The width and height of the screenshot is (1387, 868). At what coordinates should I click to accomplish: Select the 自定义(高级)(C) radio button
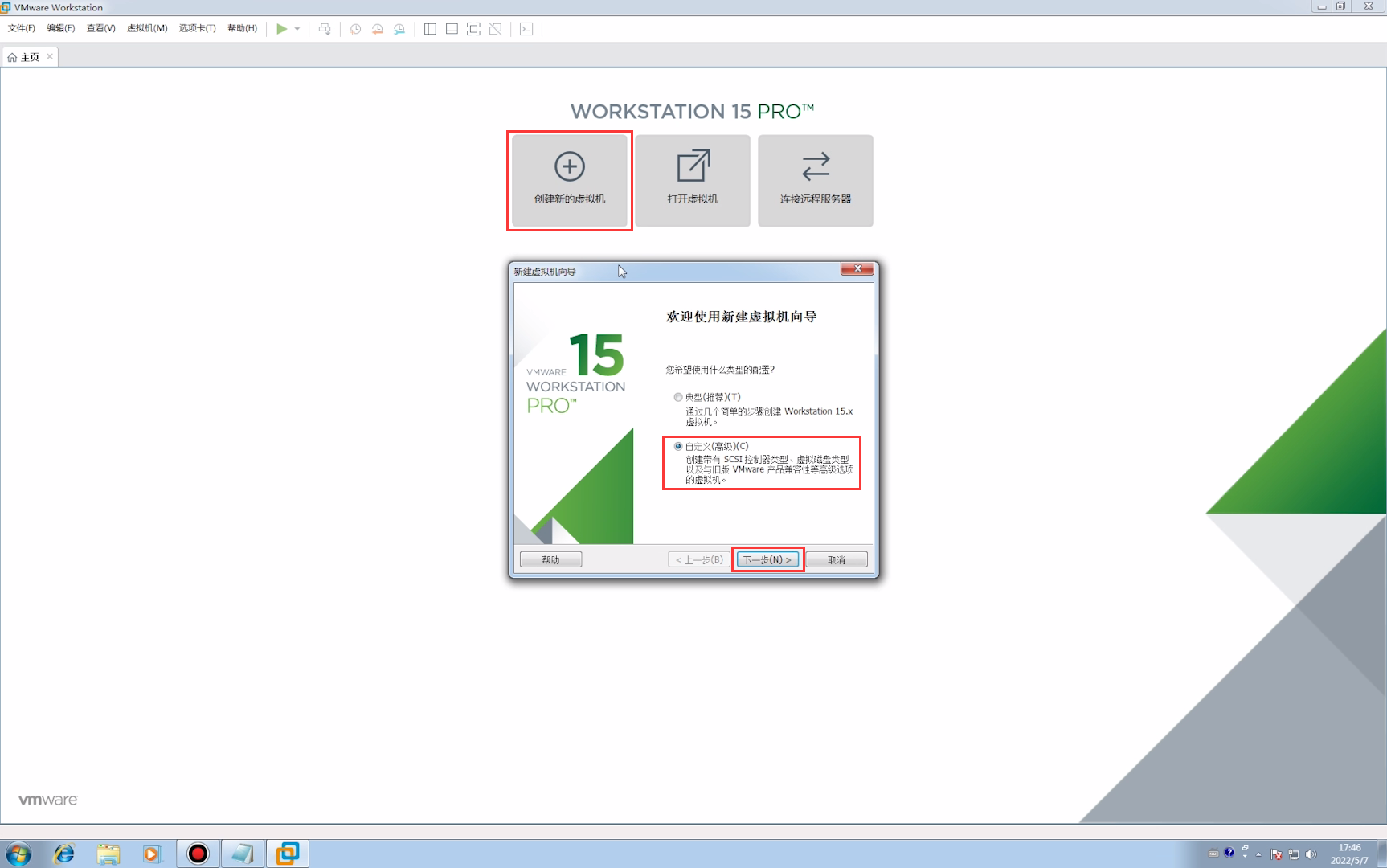(678, 446)
